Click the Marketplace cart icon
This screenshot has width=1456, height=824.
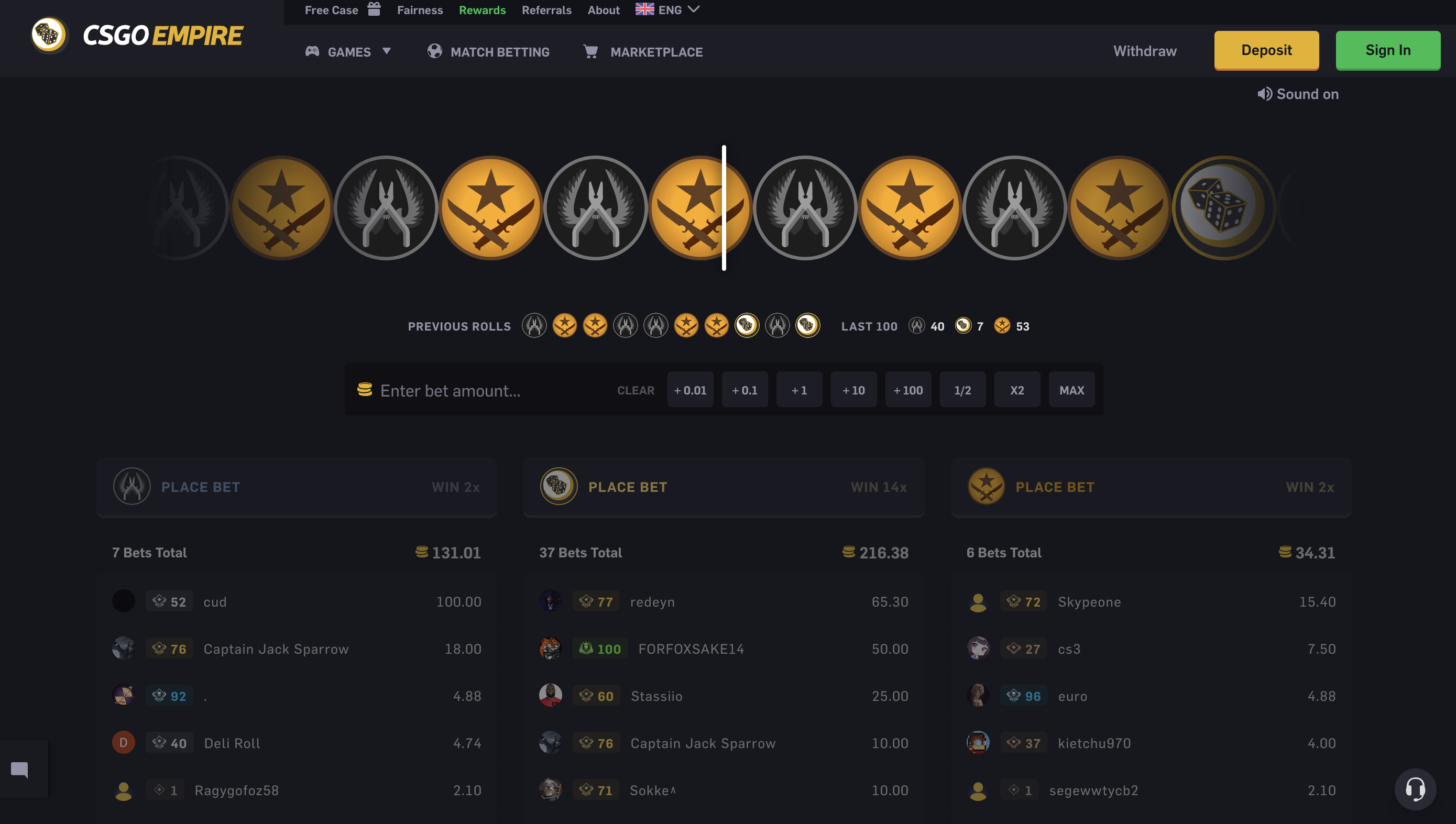[x=591, y=51]
